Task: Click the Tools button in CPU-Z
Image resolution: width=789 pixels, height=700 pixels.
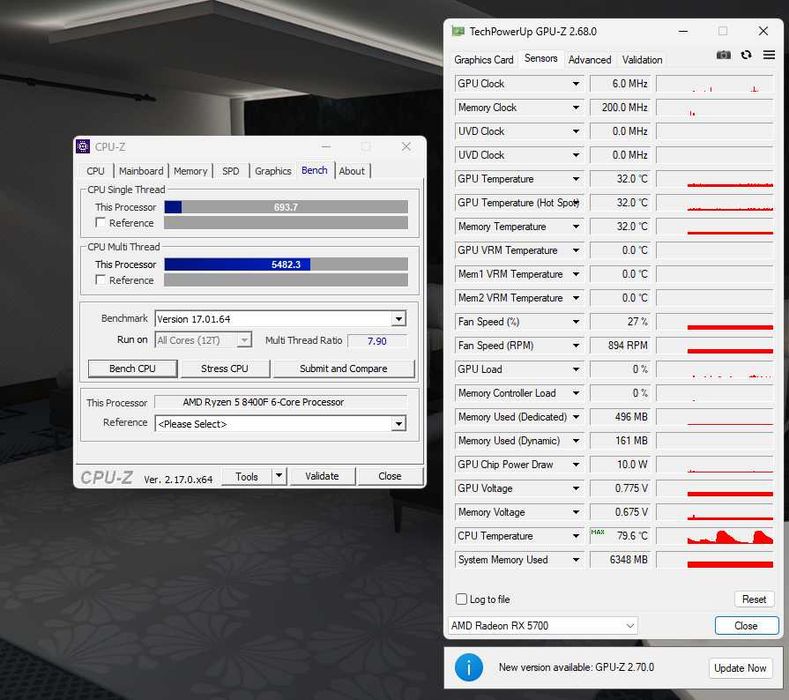Action: pos(247,476)
